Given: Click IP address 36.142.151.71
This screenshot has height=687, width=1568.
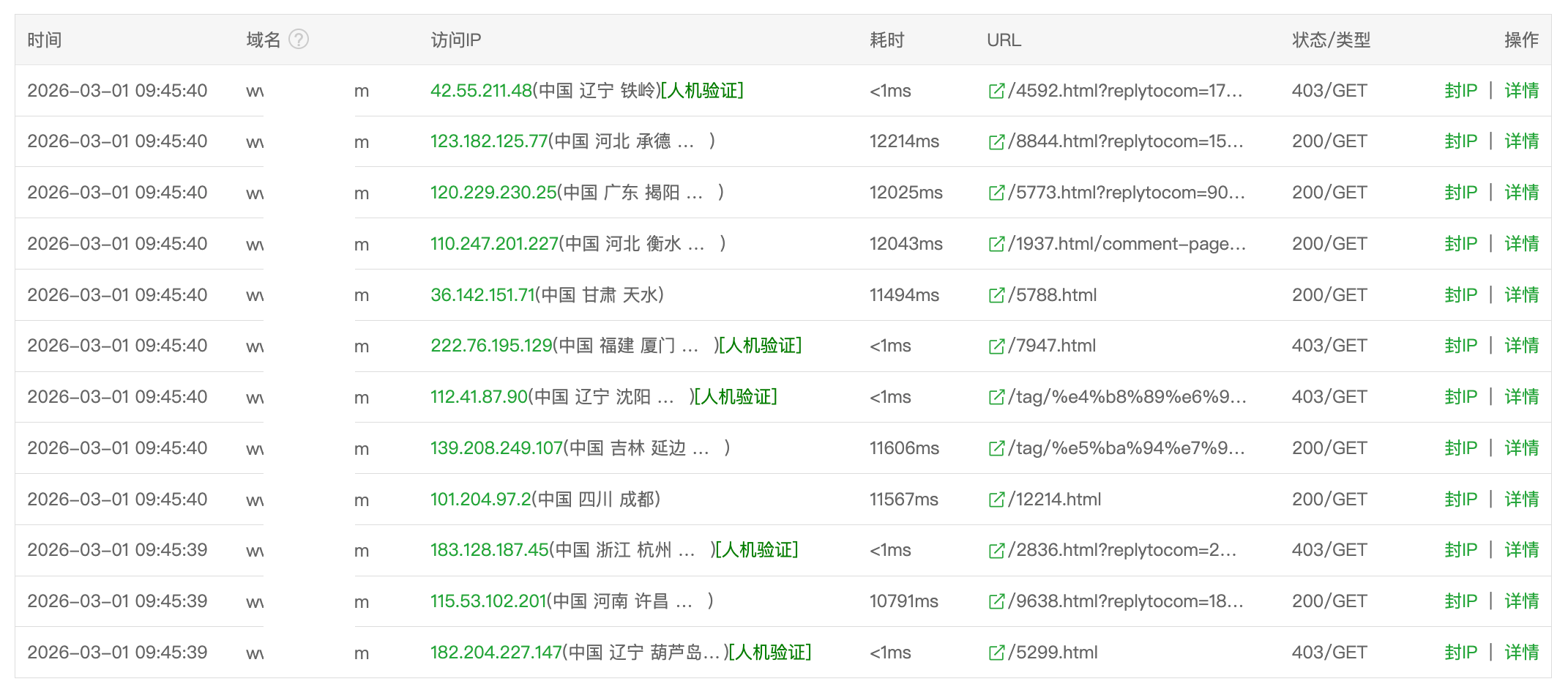Looking at the screenshot, I should click(x=482, y=295).
